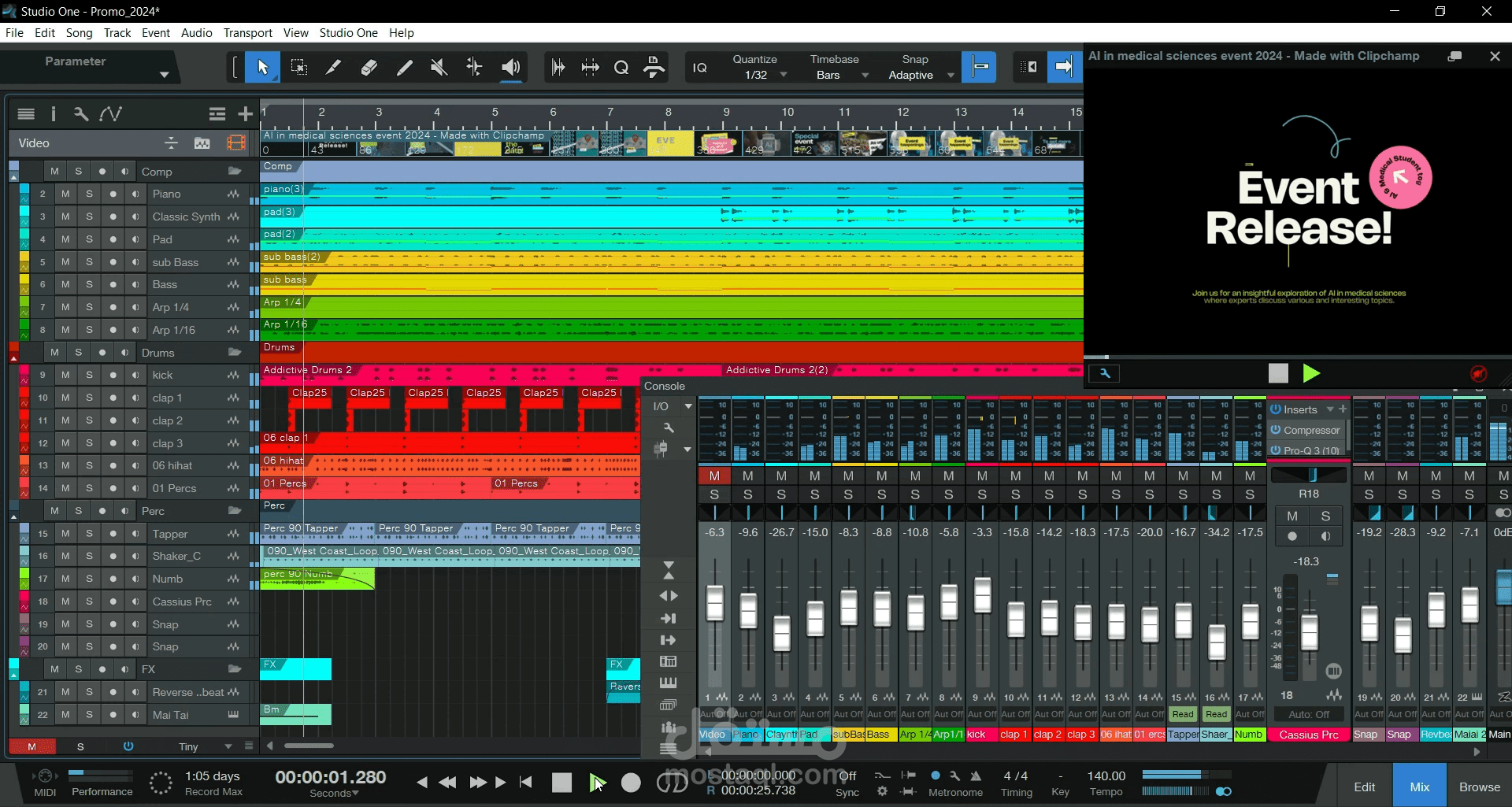Record-arm the kick track
Viewport: 1512px width, 807px height.
point(113,375)
